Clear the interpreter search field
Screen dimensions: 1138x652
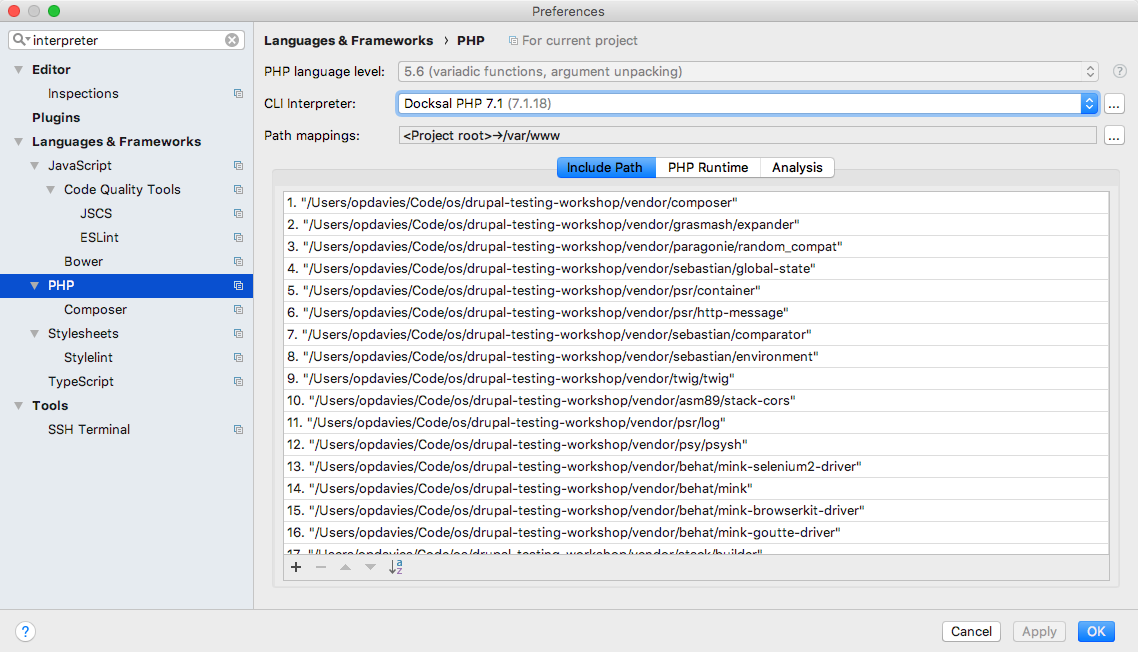pyautogui.click(x=232, y=41)
